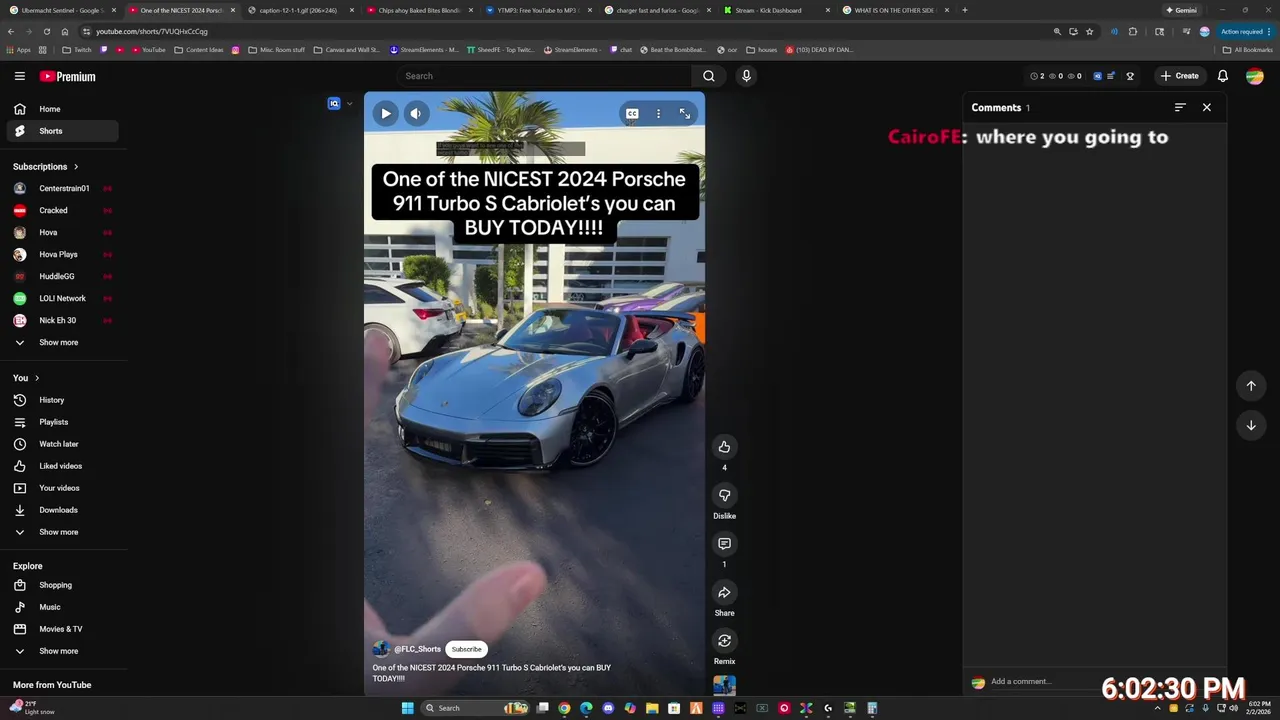Reload the page
1280x720 pixels.
click(46, 31)
